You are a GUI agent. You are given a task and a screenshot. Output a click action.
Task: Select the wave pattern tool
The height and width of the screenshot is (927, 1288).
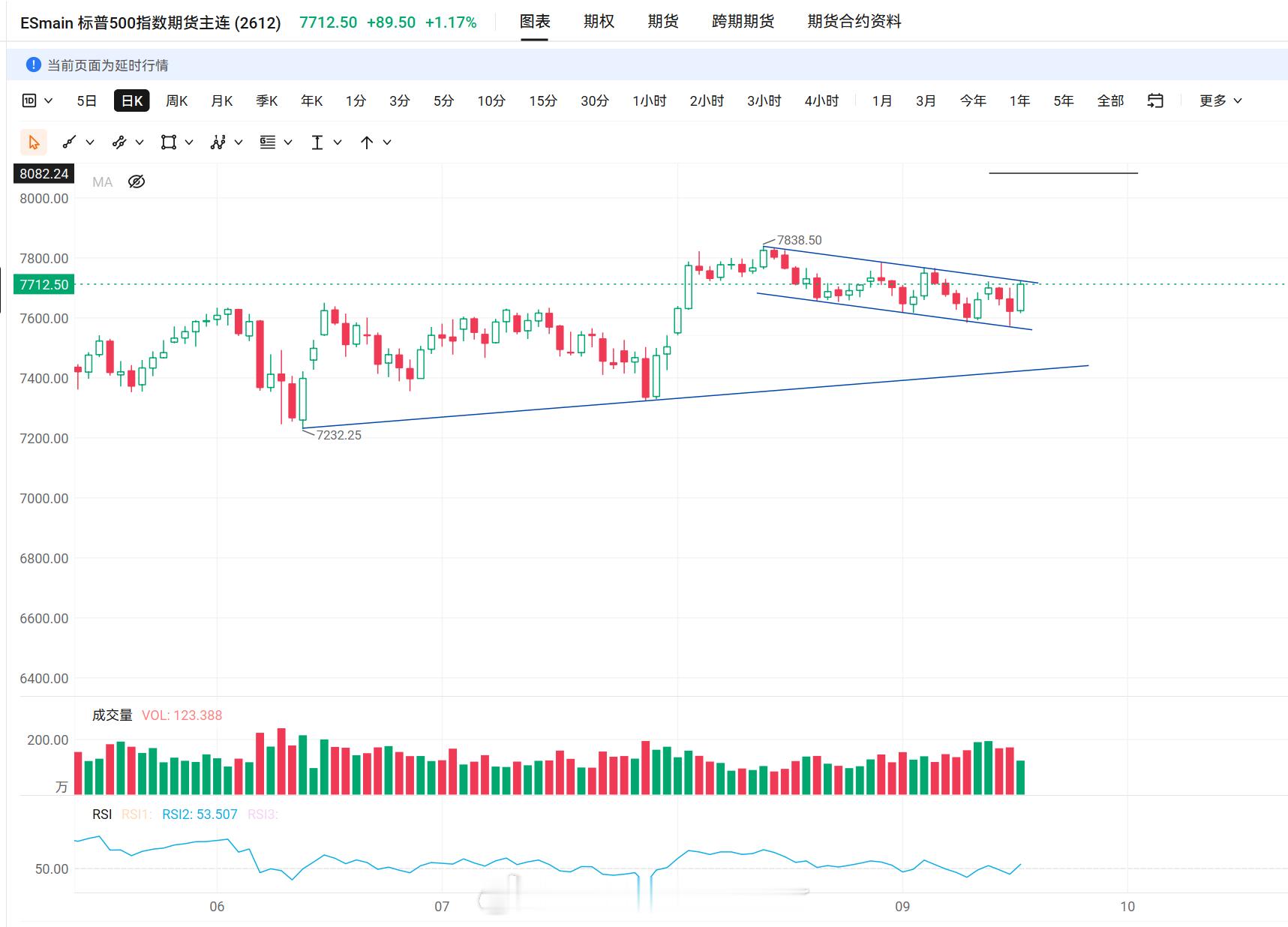tap(218, 142)
